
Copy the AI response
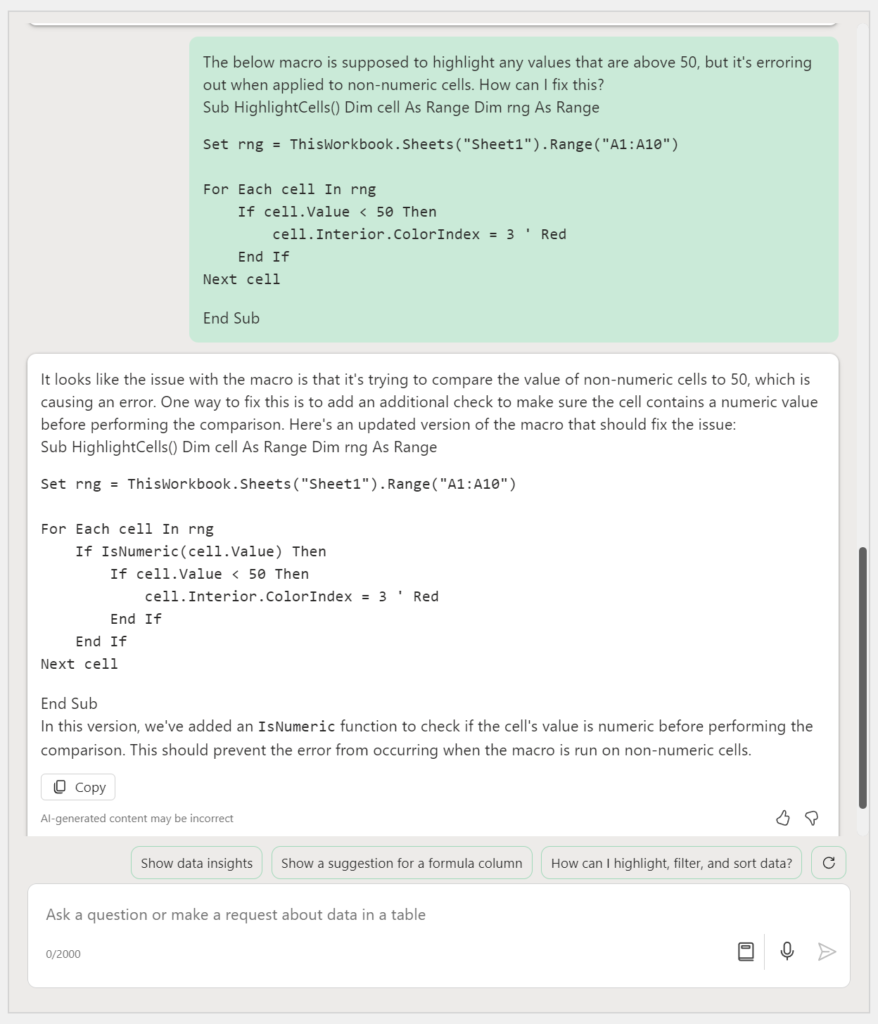click(x=79, y=787)
